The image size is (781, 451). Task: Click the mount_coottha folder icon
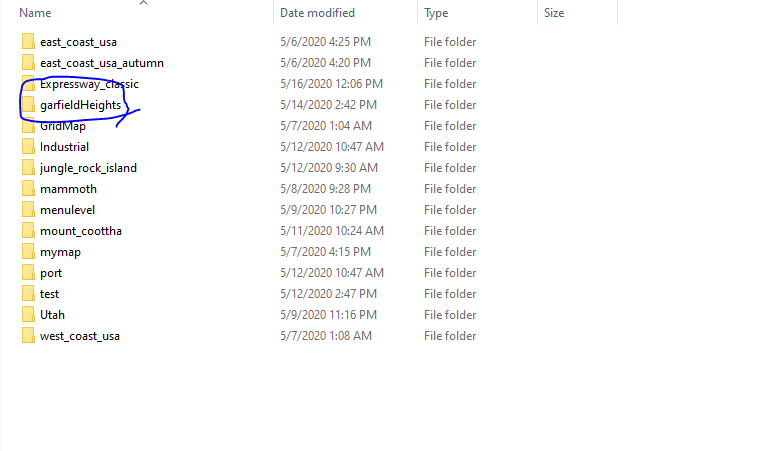tap(28, 231)
